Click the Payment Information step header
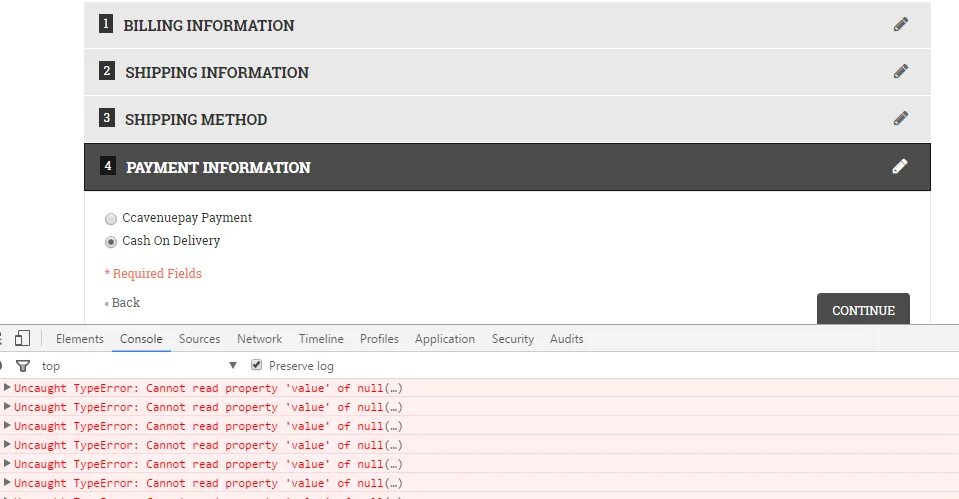This screenshot has width=959, height=499. pos(507,167)
